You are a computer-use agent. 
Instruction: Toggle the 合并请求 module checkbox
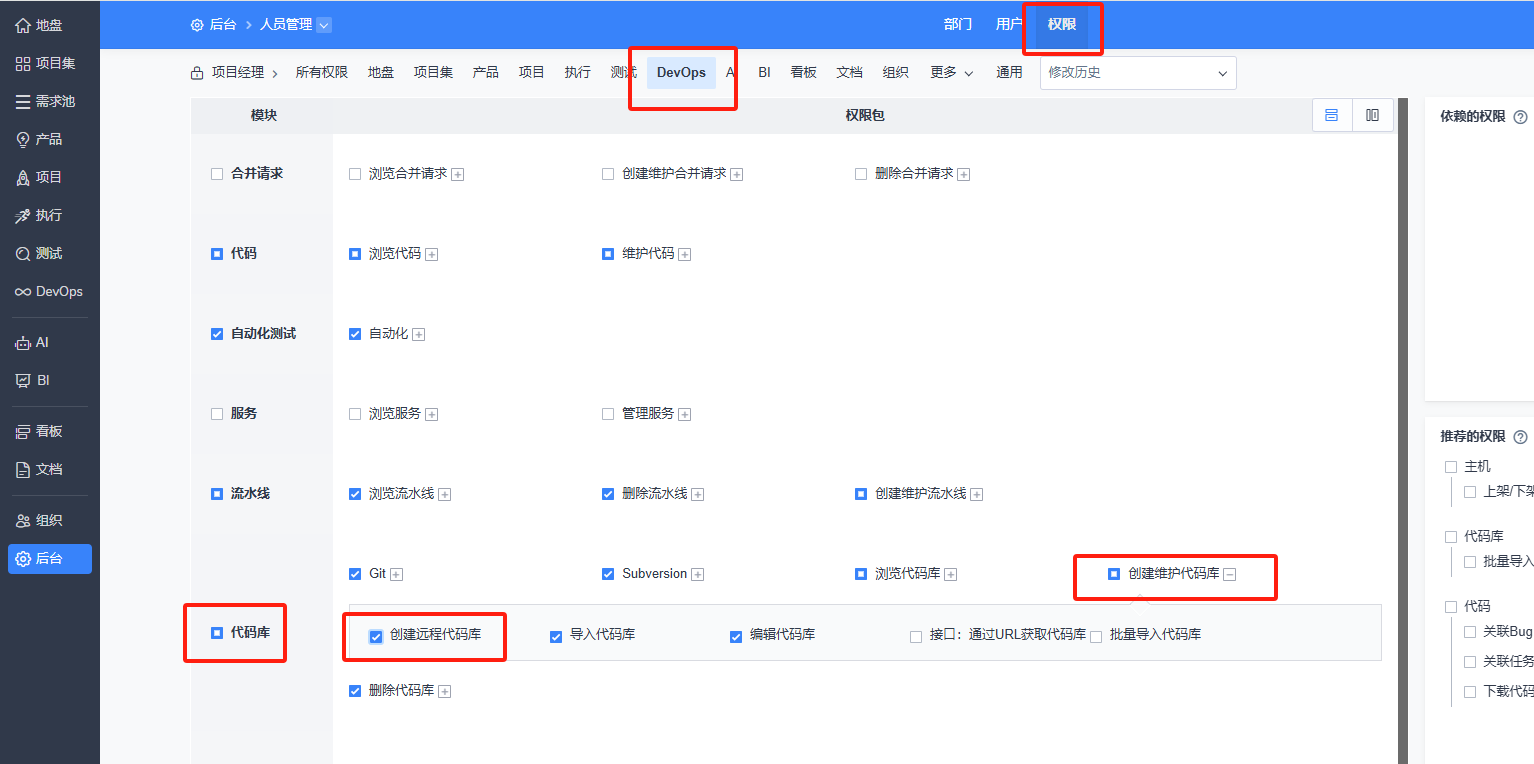click(x=217, y=174)
